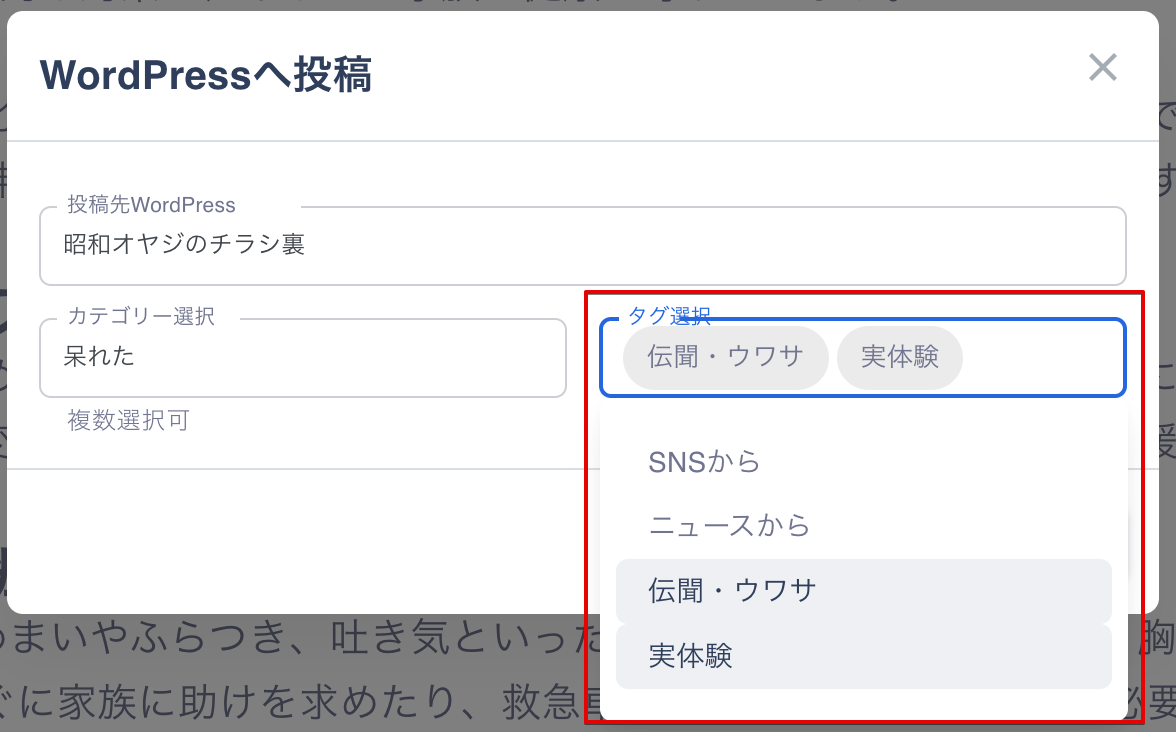Close the WordPressへ投稿 dialog
The width and height of the screenshot is (1176, 732).
click(1102, 68)
